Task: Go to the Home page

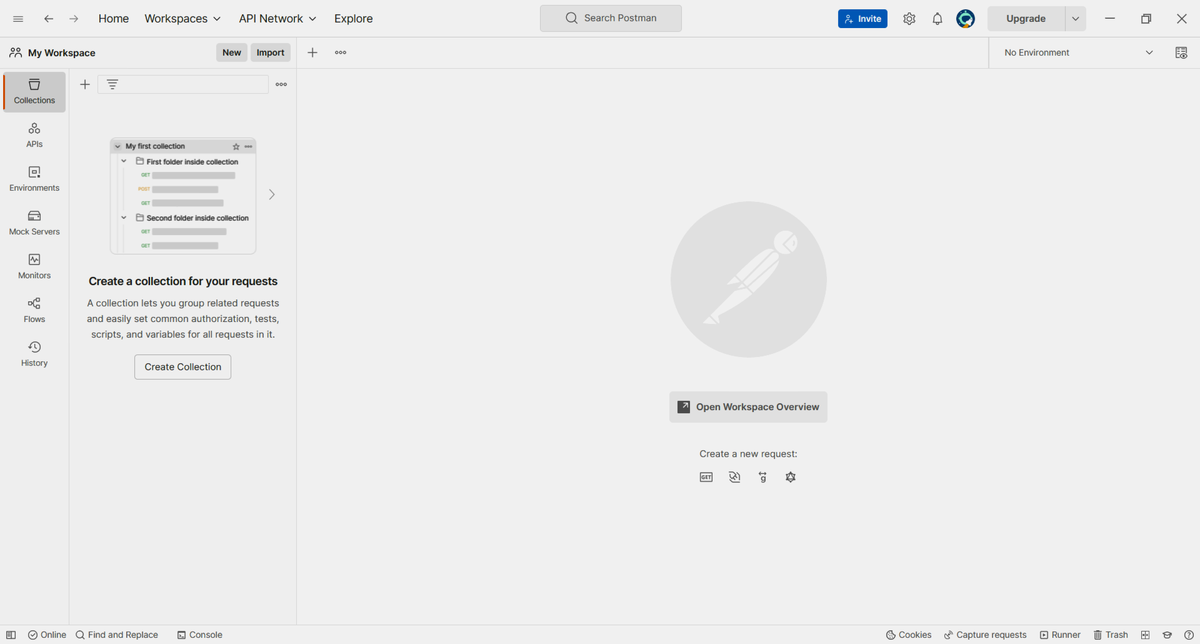Action: 113,18
